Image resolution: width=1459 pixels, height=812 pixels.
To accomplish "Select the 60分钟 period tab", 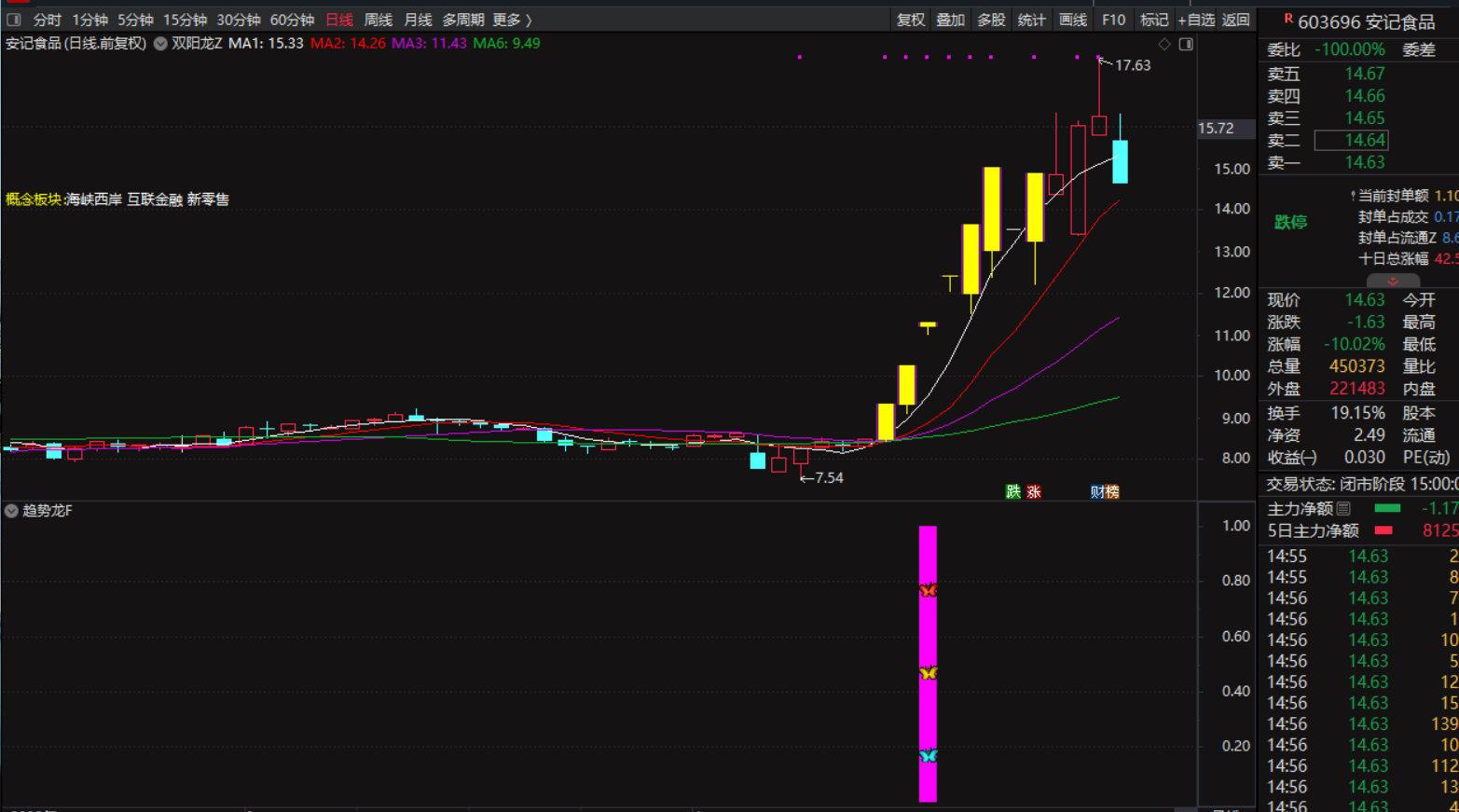I will click(x=291, y=20).
